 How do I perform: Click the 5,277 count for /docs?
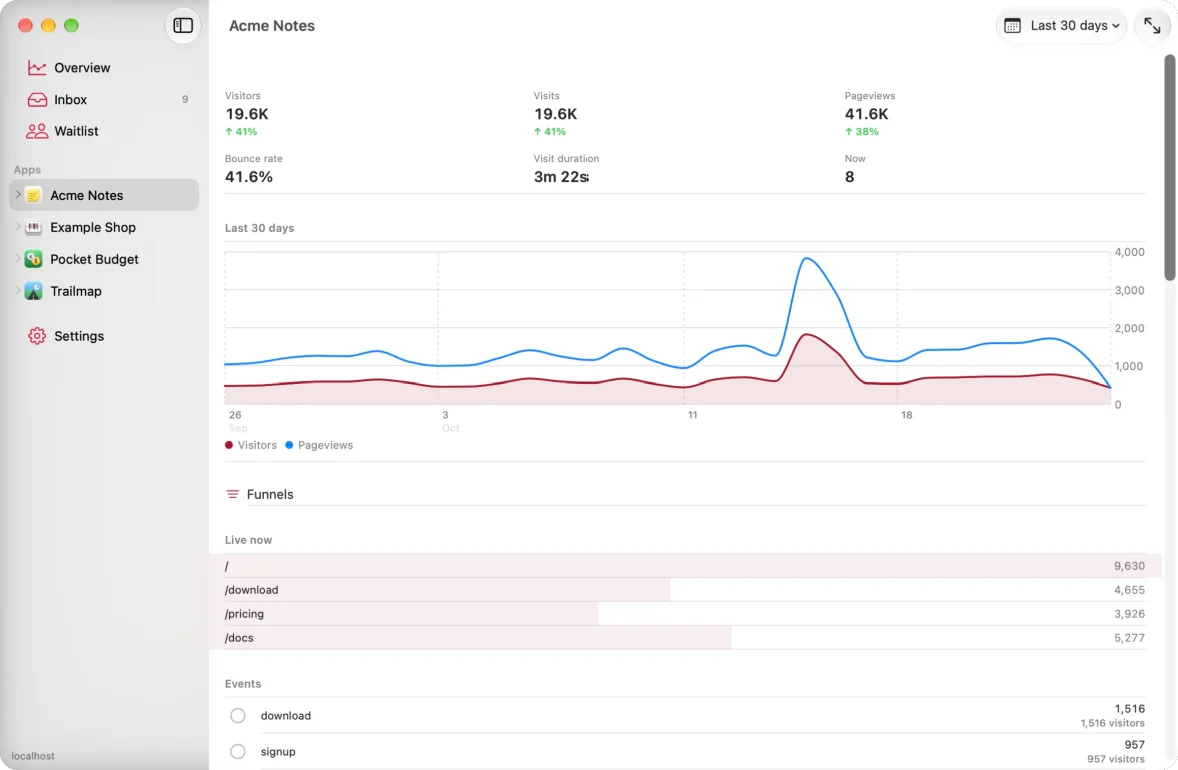point(1129,638)
